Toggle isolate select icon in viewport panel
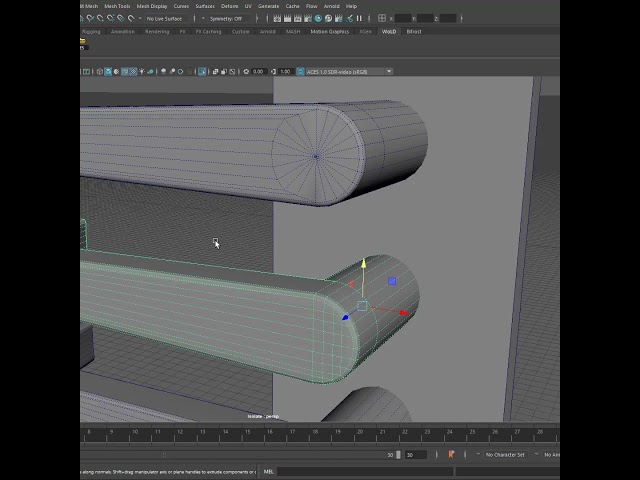 (x=202, y=72)
